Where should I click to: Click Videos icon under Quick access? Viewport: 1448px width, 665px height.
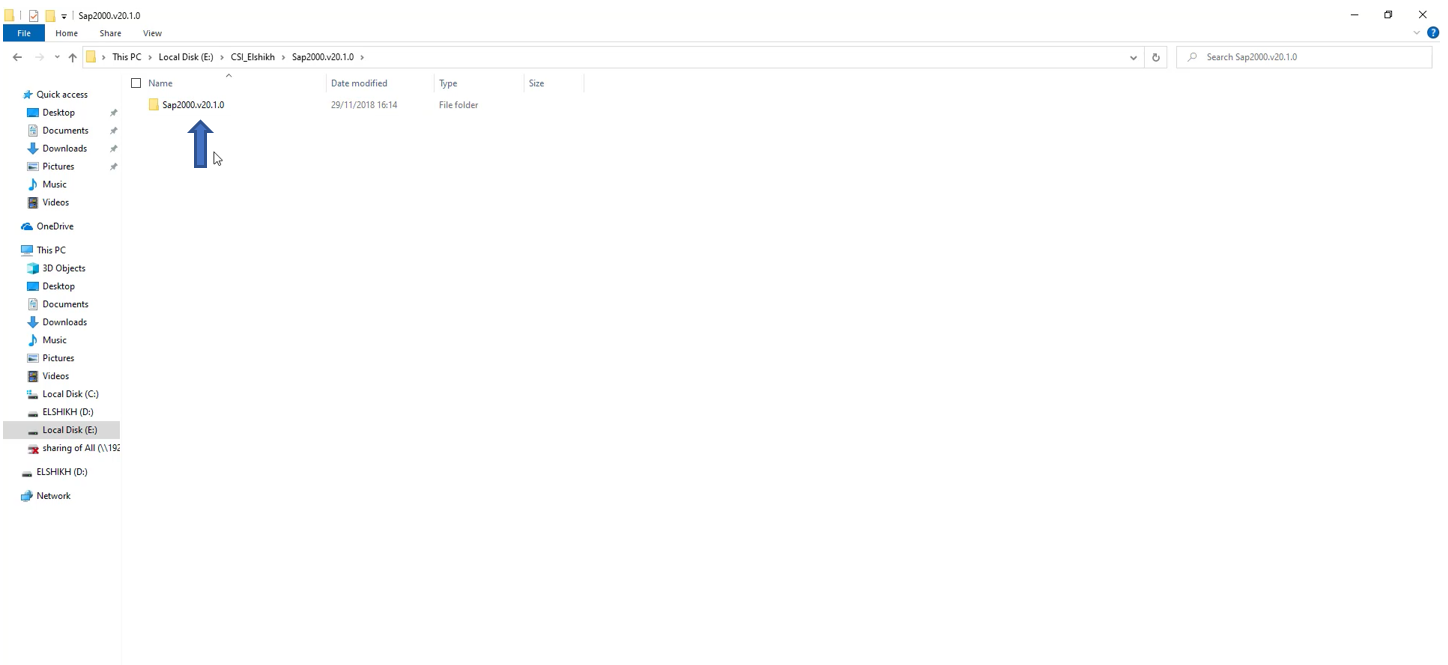33,202
